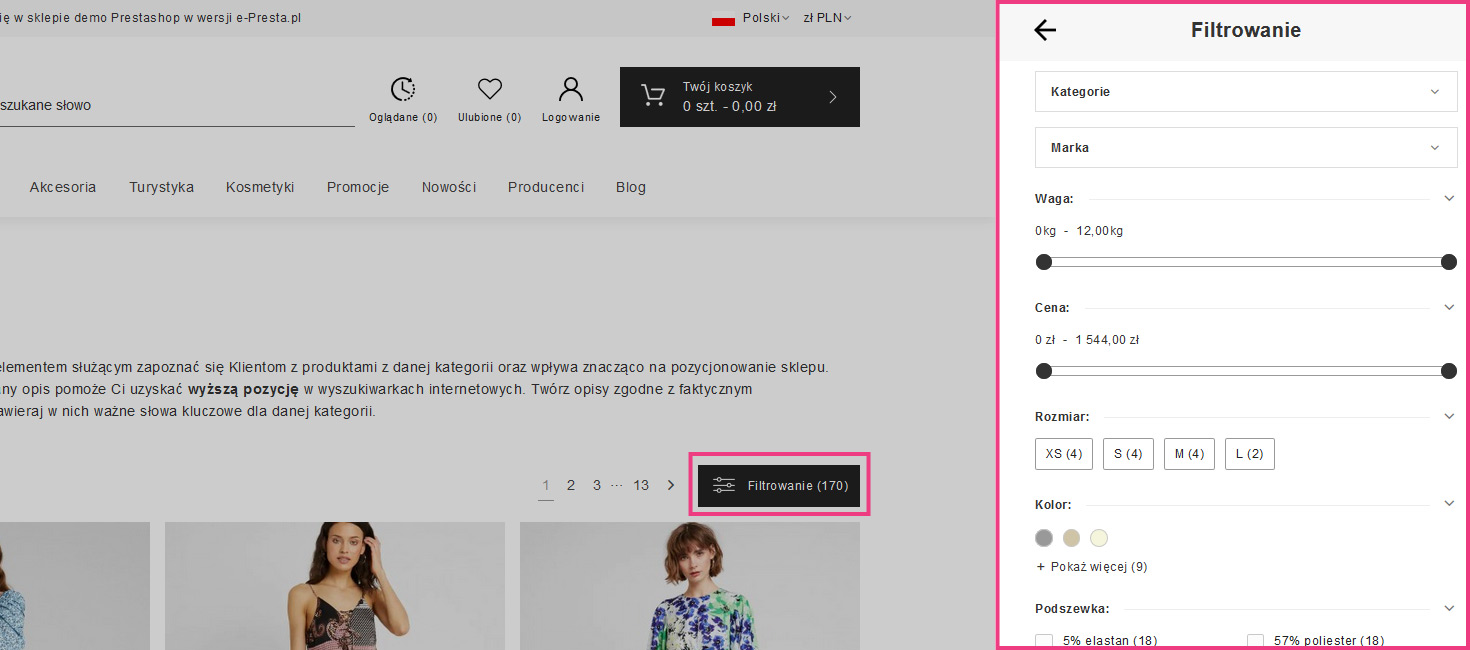Click Pokaż więcej (9) colors link
Image resolution: width=1470 pixels, height=650 pixels.
[x=1092, y=567]
